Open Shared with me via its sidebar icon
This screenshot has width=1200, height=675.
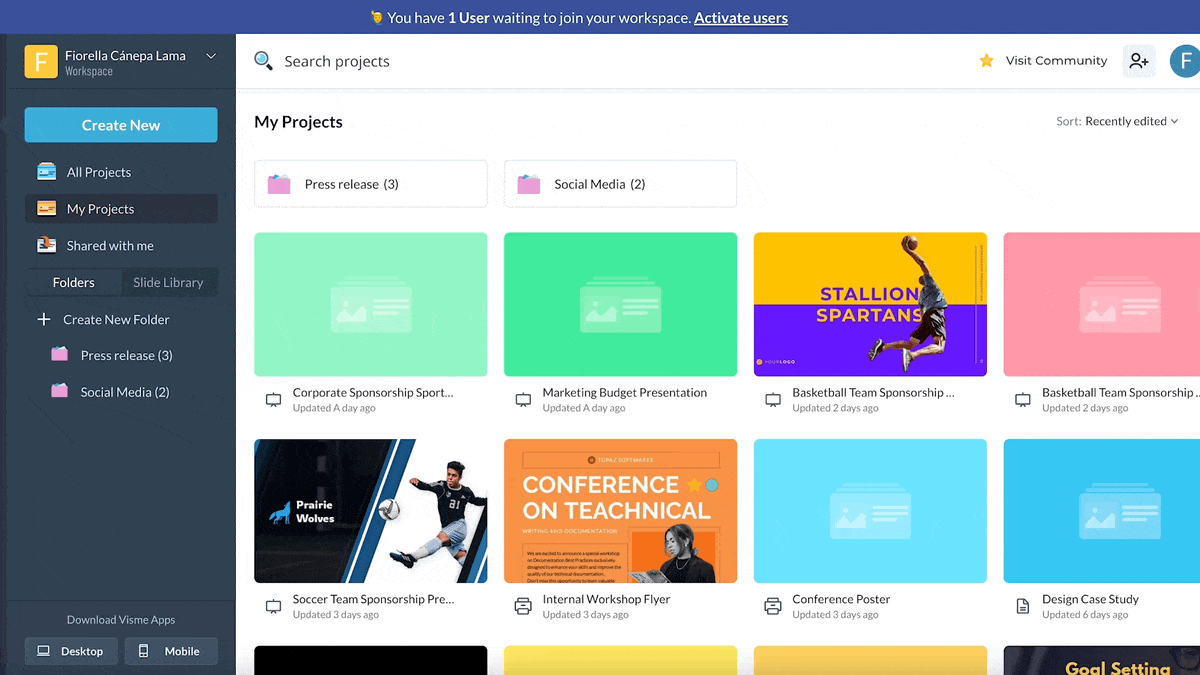46,245
